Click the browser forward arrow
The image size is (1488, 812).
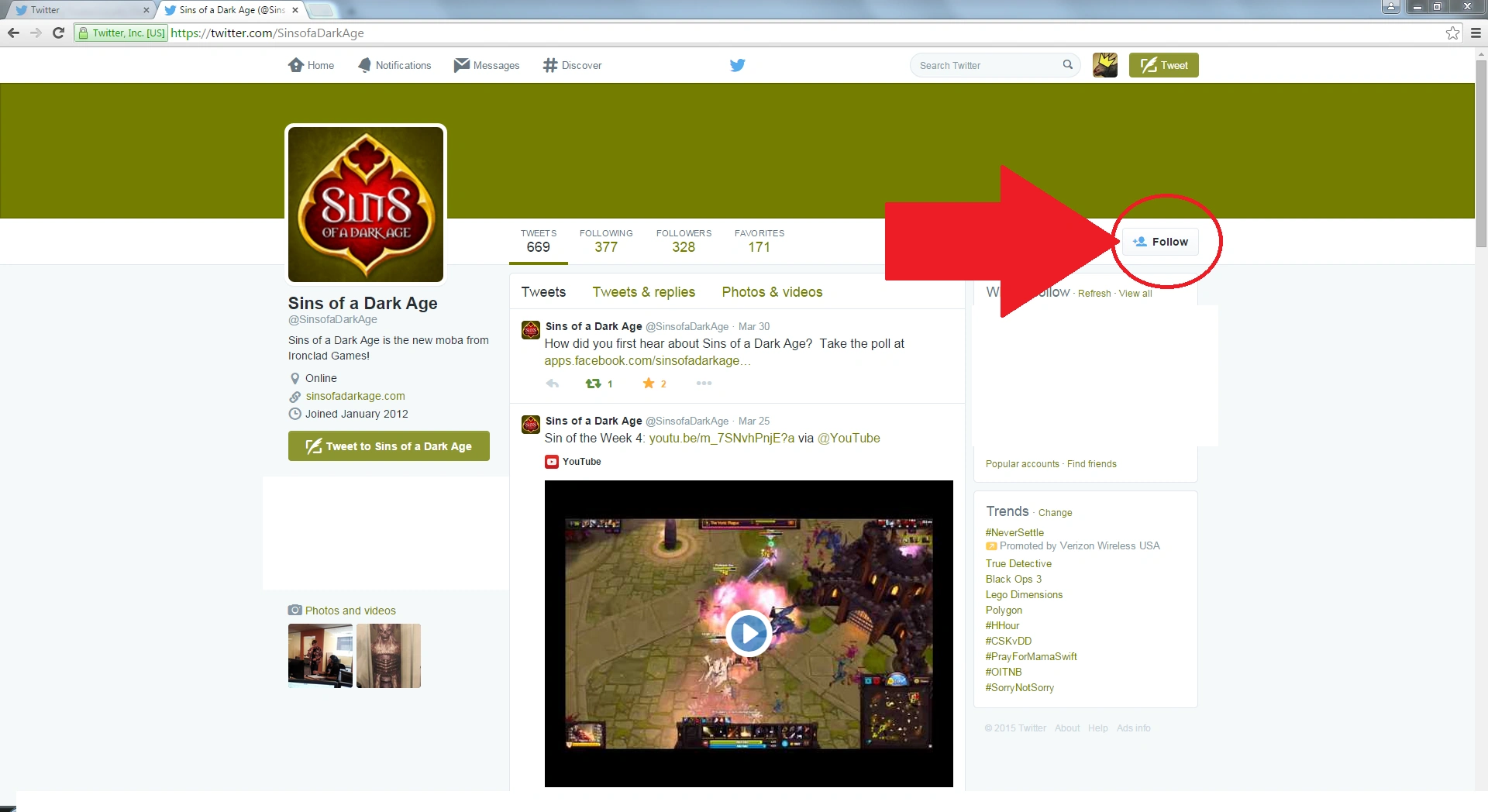[36, 33]
